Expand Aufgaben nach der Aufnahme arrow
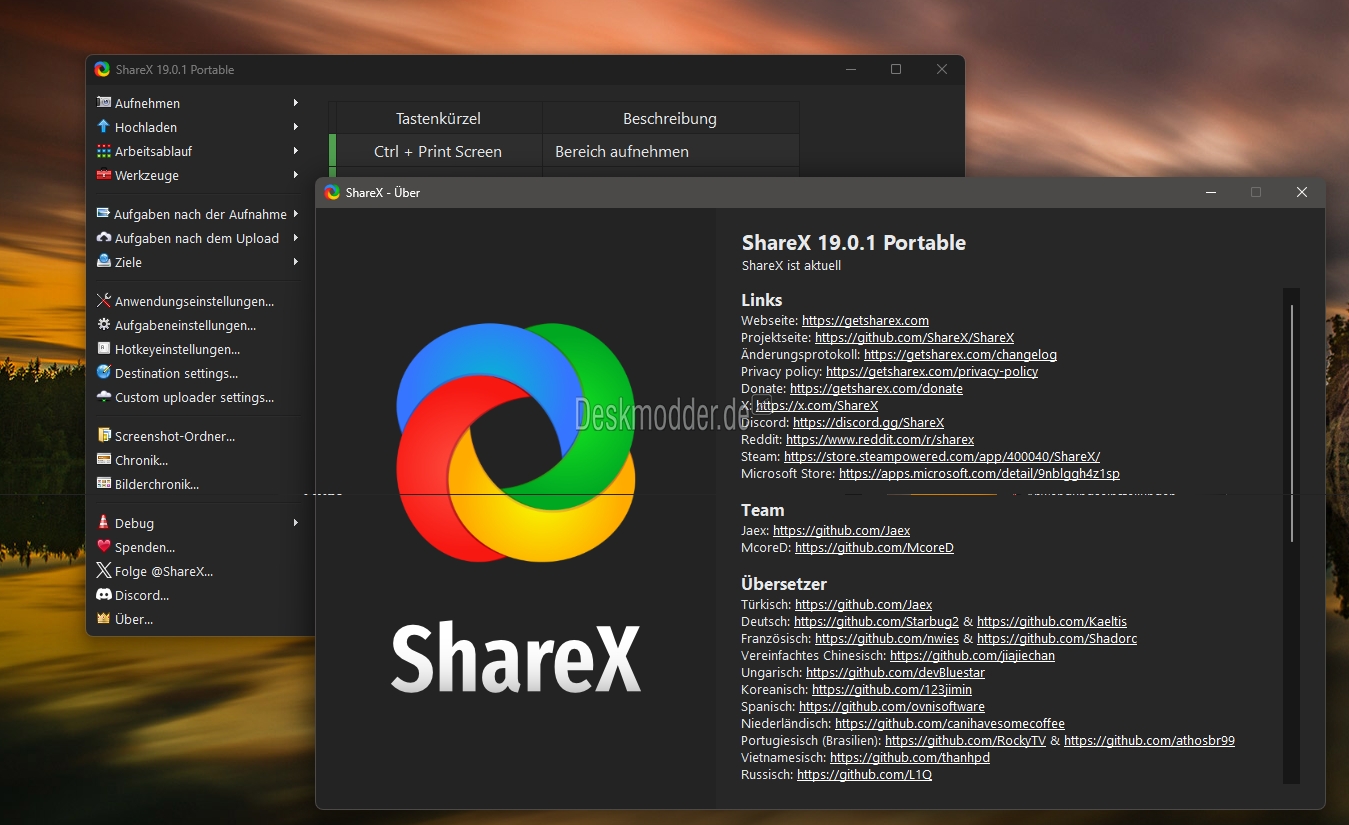Viewport: 1349px width, 825px height. point(296,214)
